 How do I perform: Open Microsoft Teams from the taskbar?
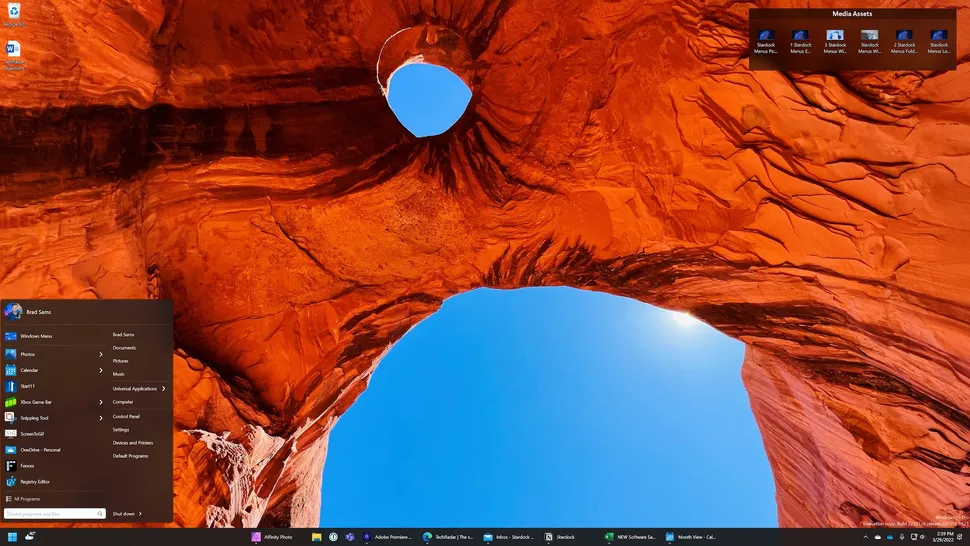350,537
